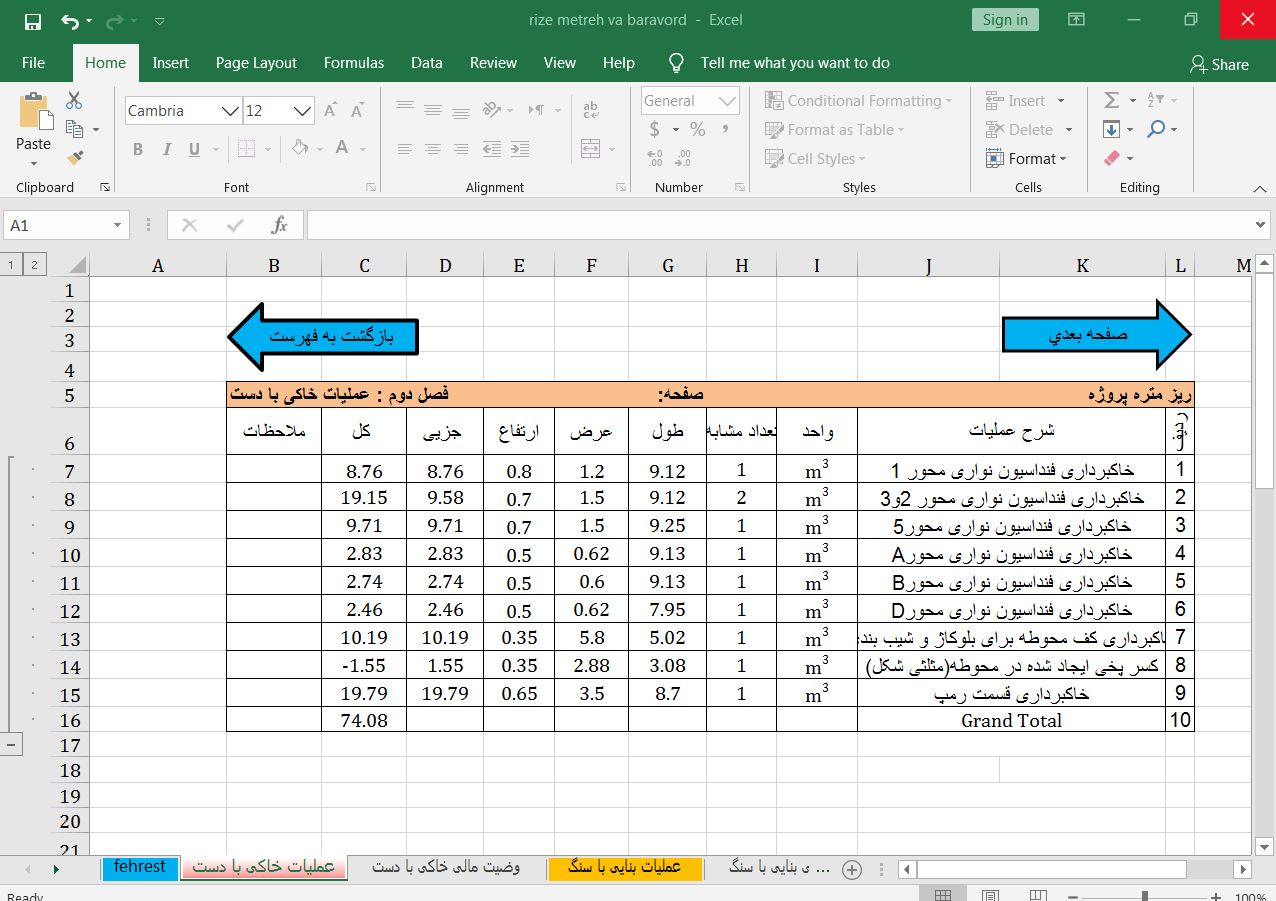Click the blue left arrow بازگشت به فهرست
This screenshot has width=1276, height=901.
pyautogui.click(x=323, y=337)
